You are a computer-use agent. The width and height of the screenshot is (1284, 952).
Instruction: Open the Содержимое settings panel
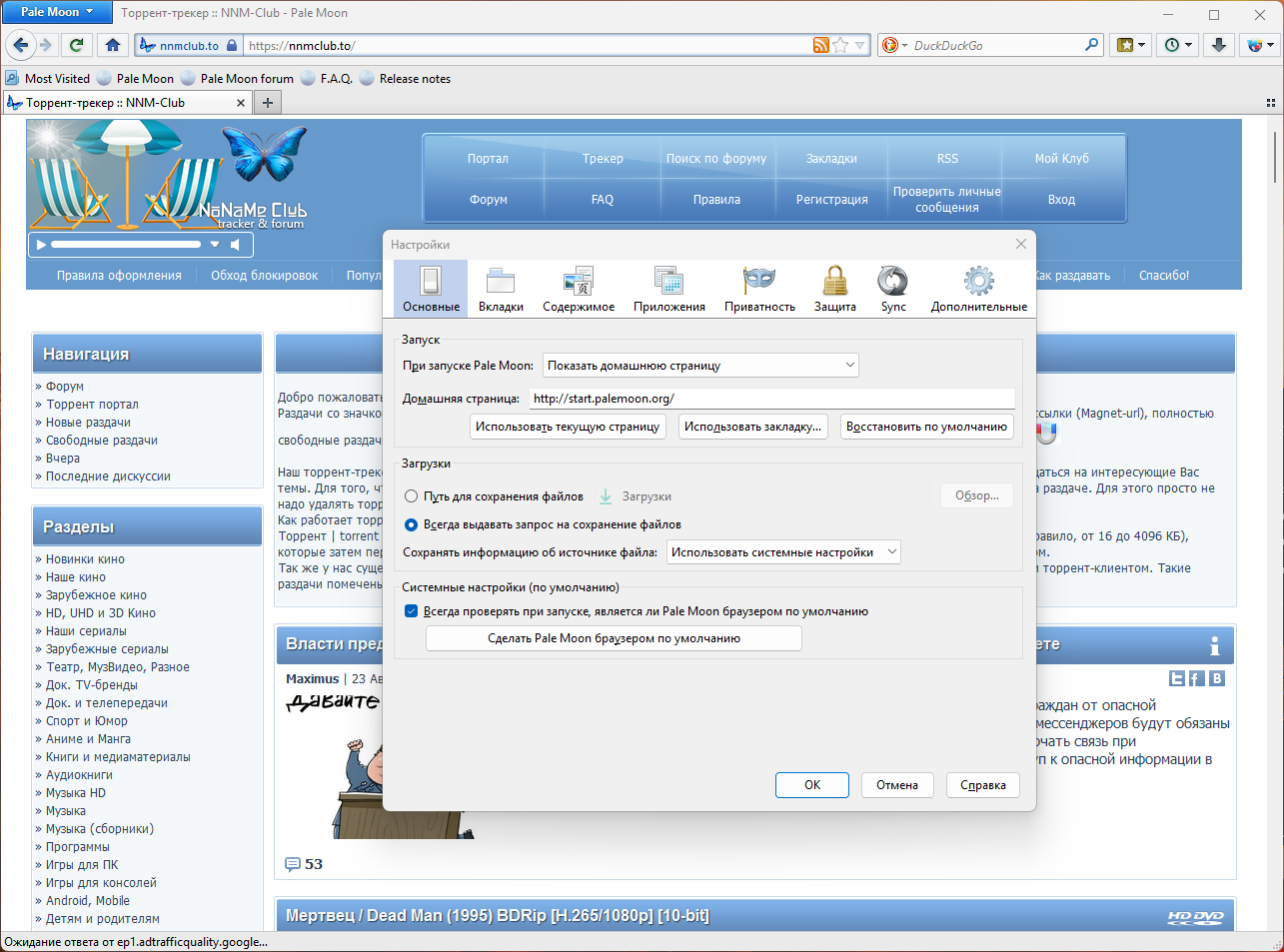pyautogui.click(x=579, y=289)
